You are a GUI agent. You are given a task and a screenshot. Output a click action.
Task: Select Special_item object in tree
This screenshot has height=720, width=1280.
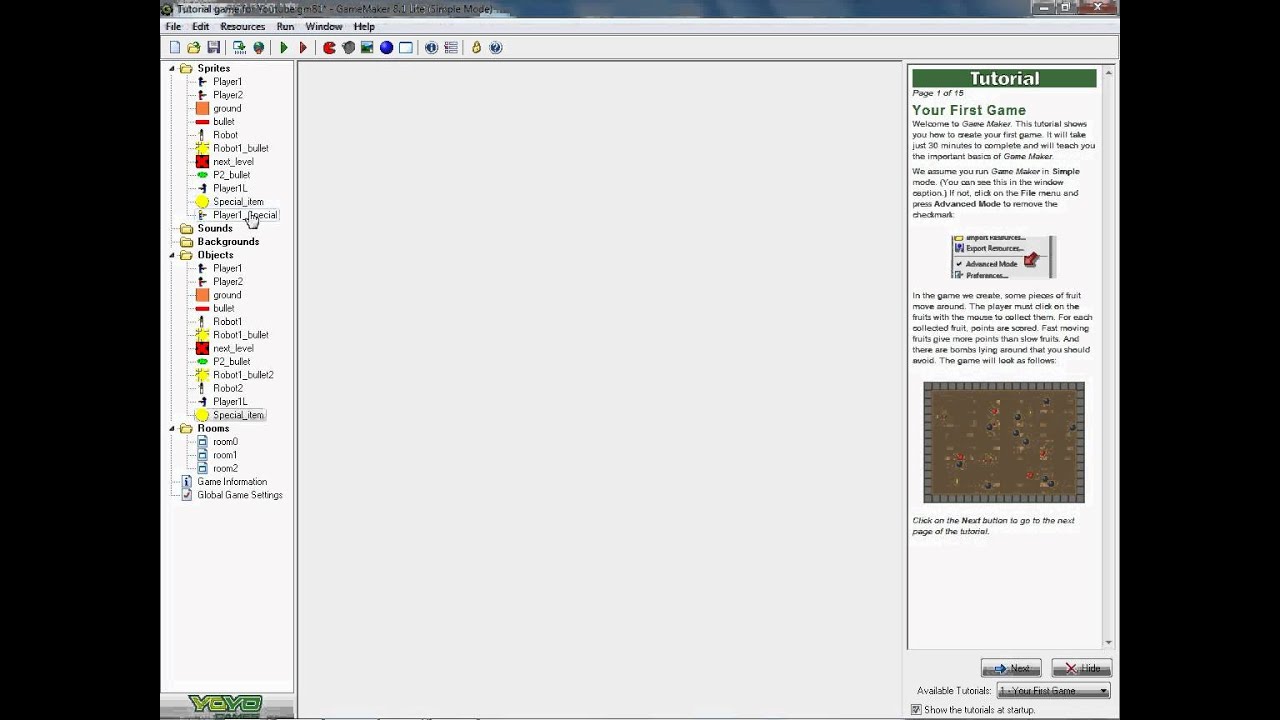(238, 415)
